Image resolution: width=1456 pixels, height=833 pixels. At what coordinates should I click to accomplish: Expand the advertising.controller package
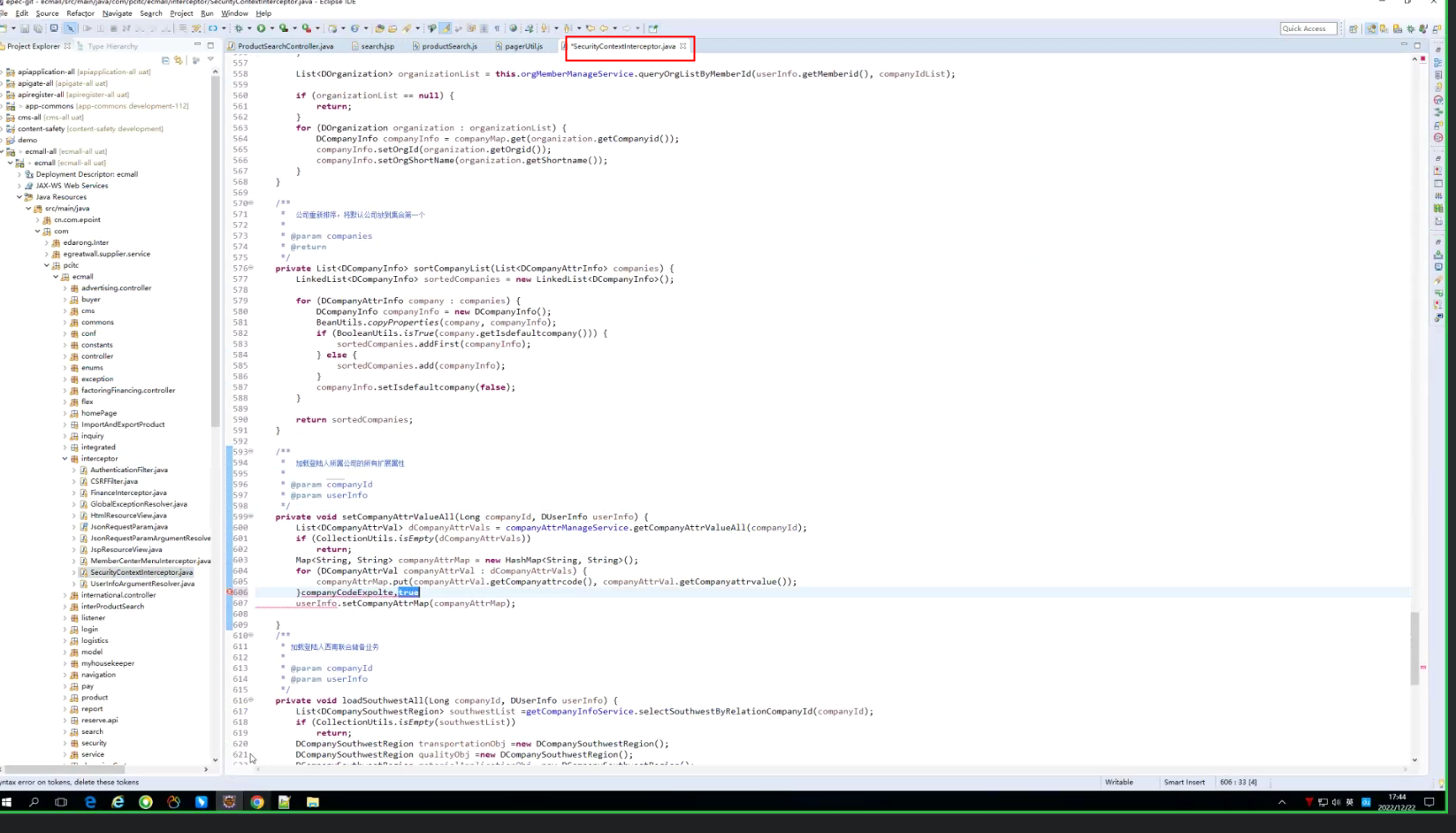coord(65,288)
